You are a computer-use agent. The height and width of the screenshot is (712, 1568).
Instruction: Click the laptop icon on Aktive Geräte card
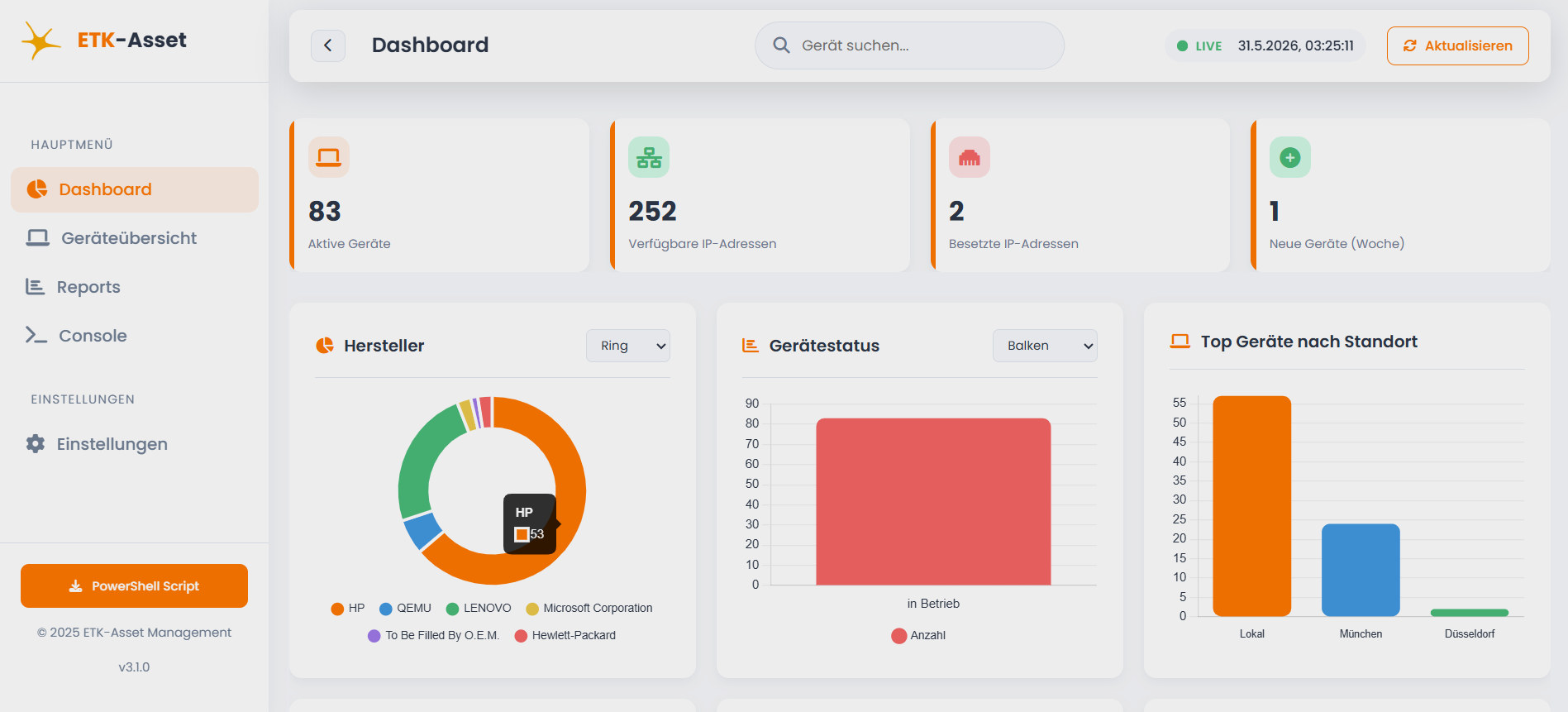(329, 157)
